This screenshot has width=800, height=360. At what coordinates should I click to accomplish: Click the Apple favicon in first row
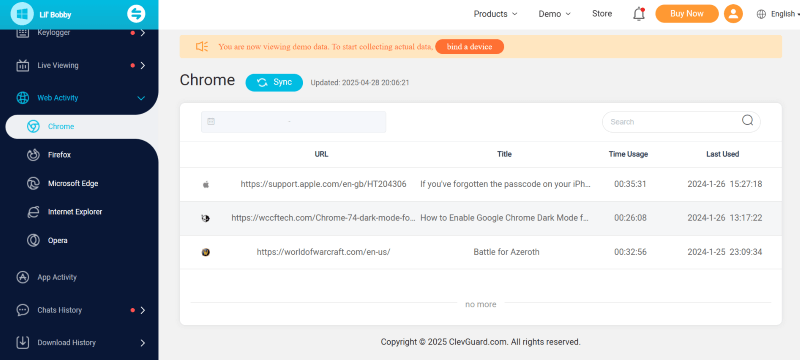[206, 184]
